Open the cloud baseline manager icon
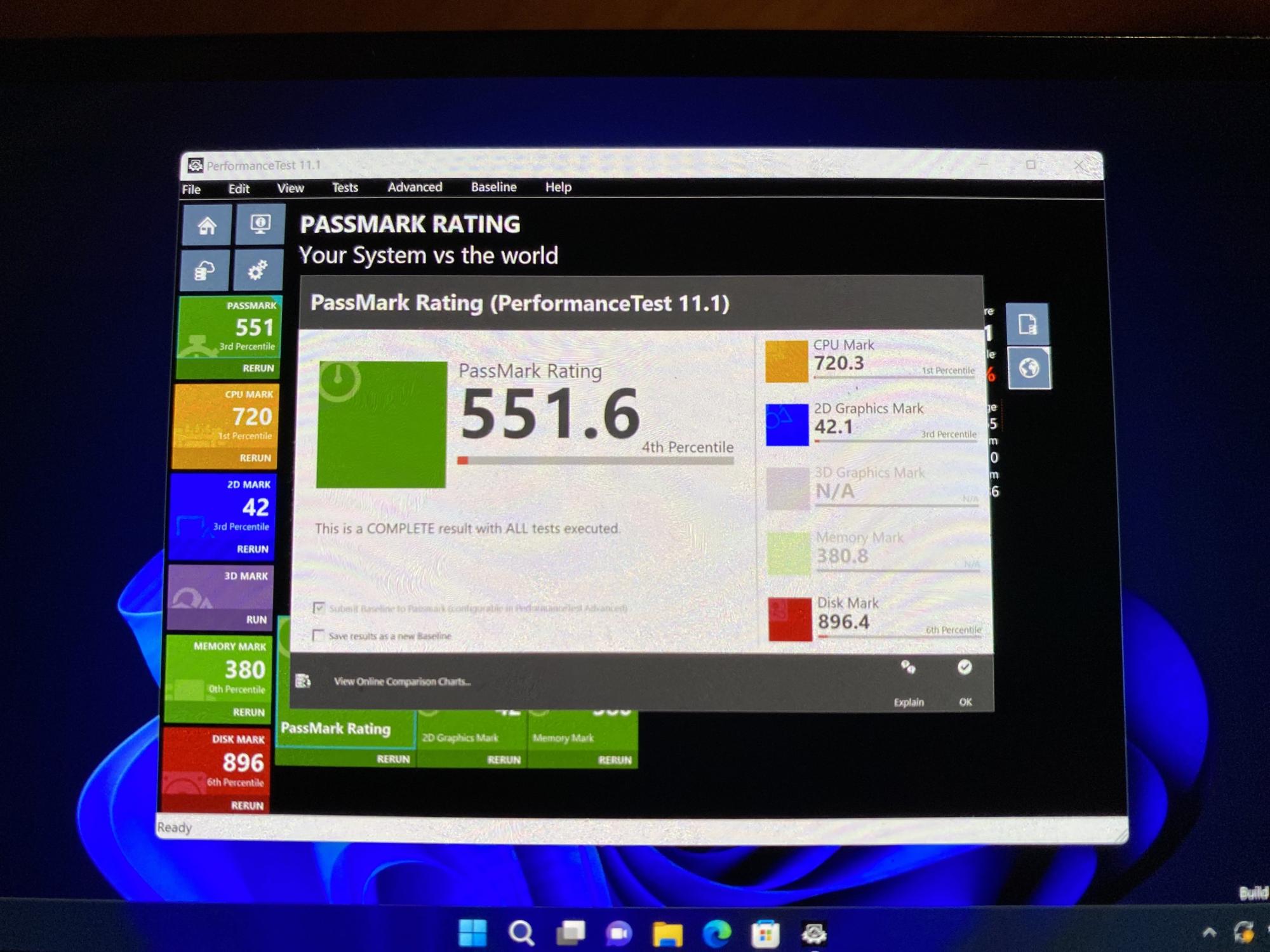Screen dimensions: 1270x952 204,271
